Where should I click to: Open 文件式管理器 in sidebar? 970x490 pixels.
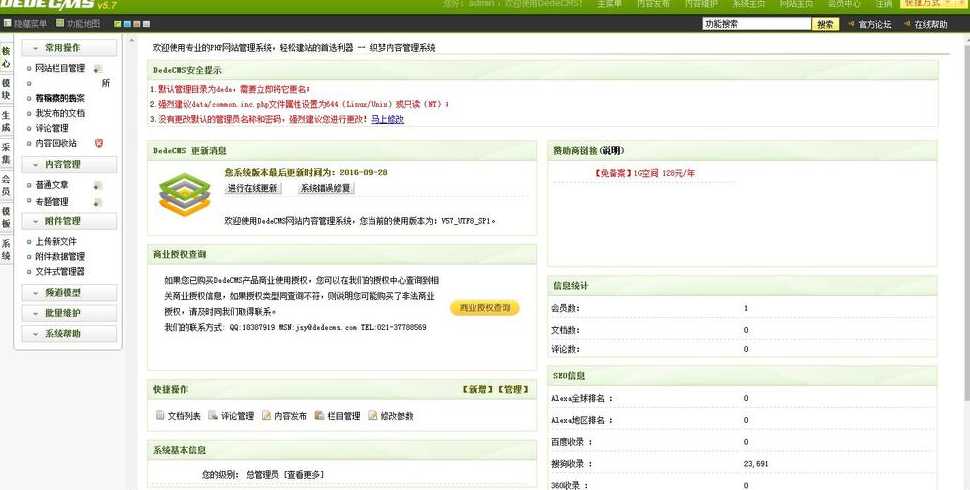pyautogui.click(x=60, y=271)
